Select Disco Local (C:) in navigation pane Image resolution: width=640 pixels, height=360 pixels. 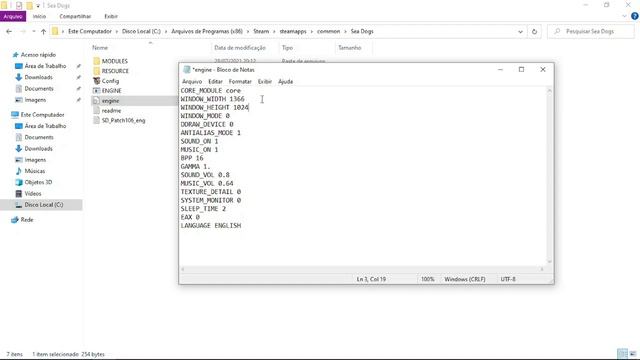point(44,205)
